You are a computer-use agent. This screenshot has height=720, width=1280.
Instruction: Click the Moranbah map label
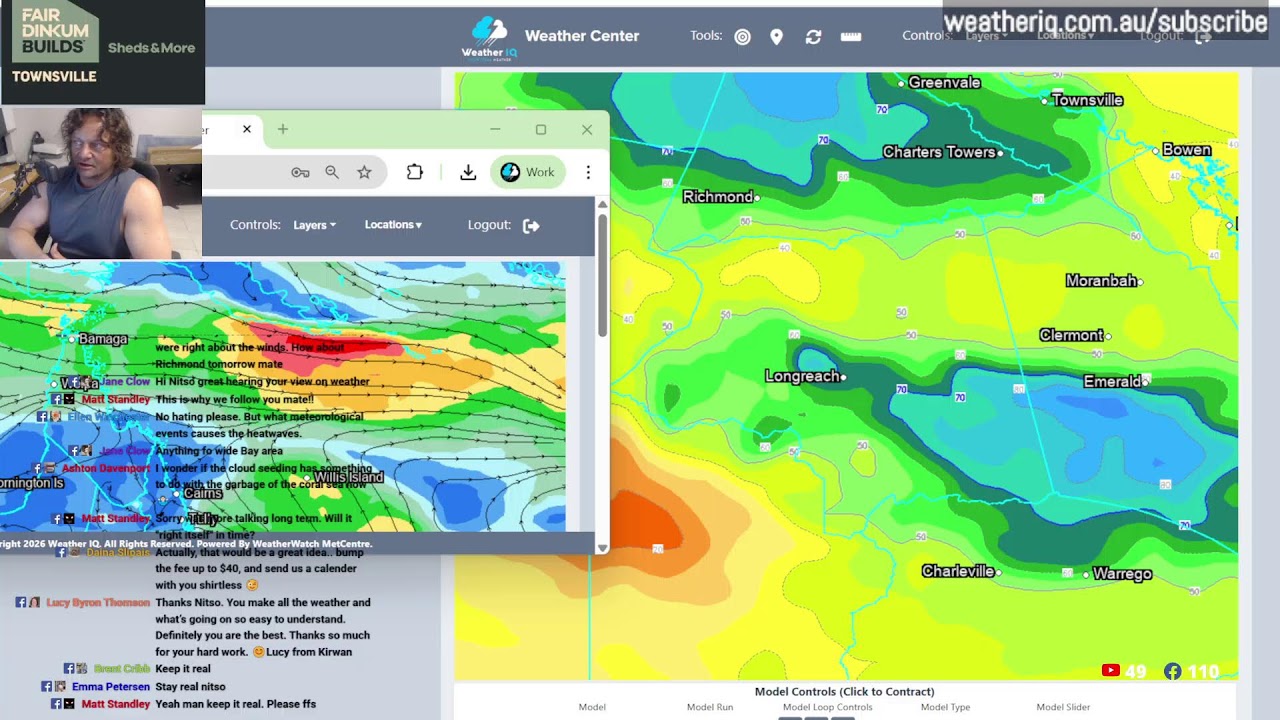click(x=1101, y=281)
